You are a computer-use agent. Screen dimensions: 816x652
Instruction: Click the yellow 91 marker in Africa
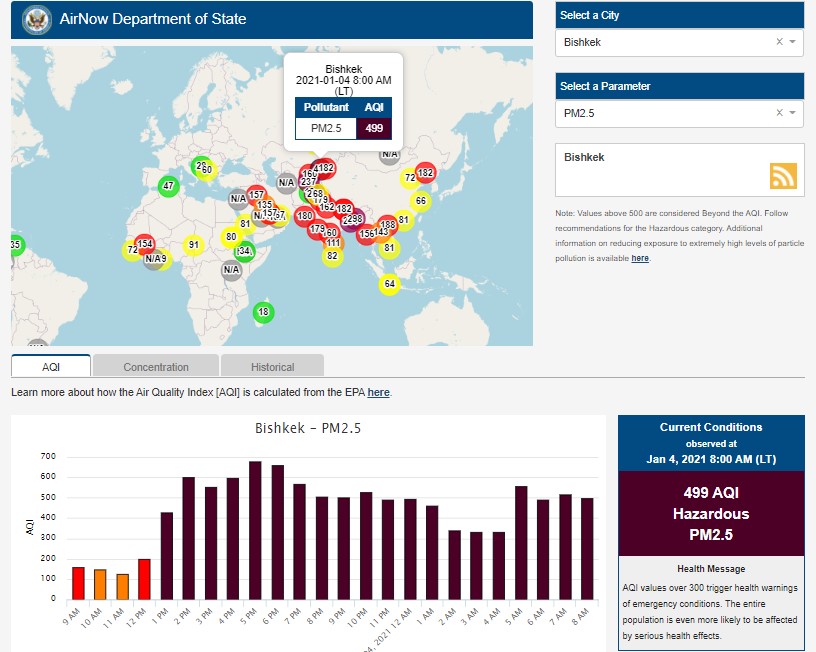pos(193,245)
